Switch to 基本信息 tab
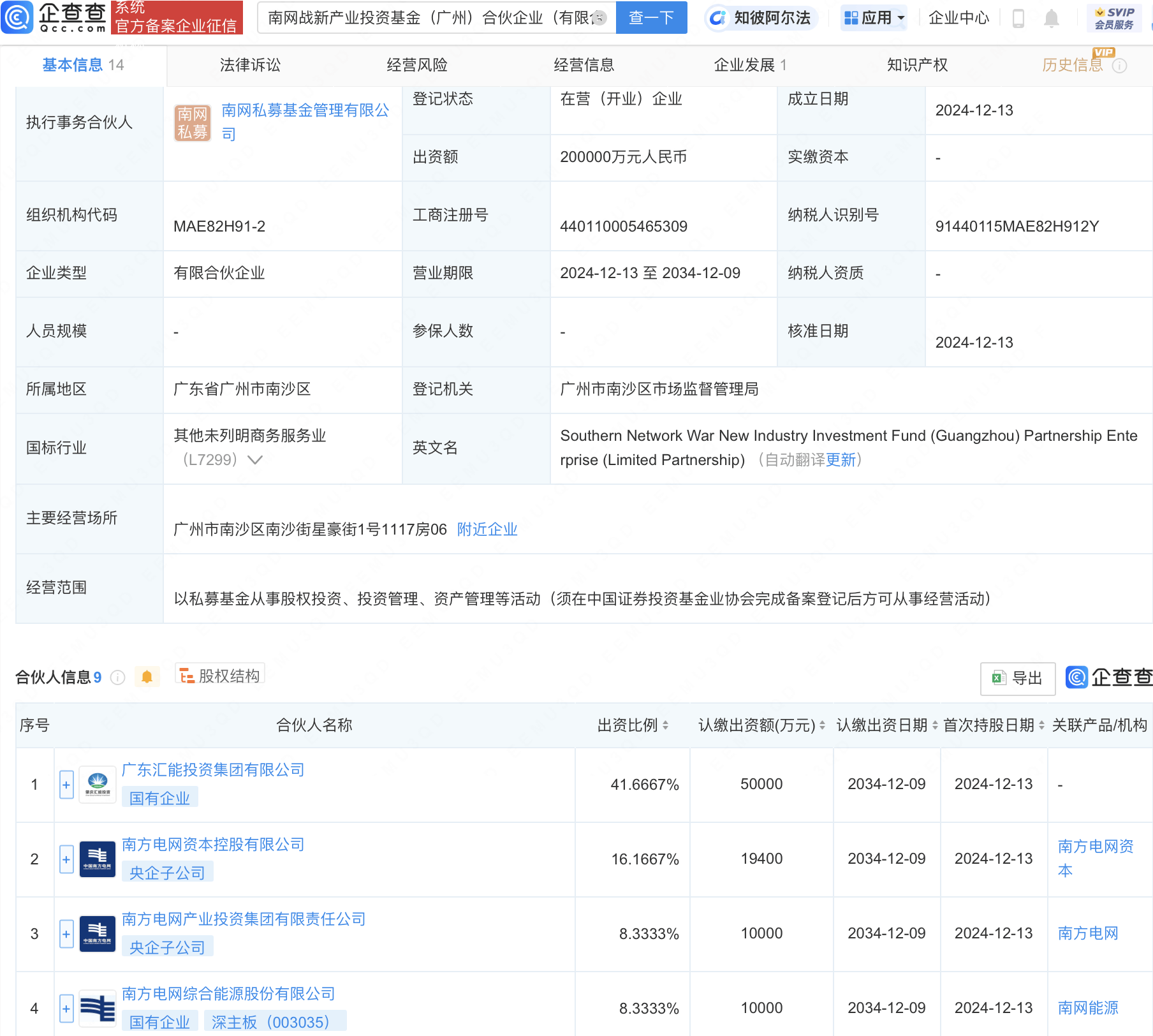Screen dimensions: 1153x1036 coord(83,65)
